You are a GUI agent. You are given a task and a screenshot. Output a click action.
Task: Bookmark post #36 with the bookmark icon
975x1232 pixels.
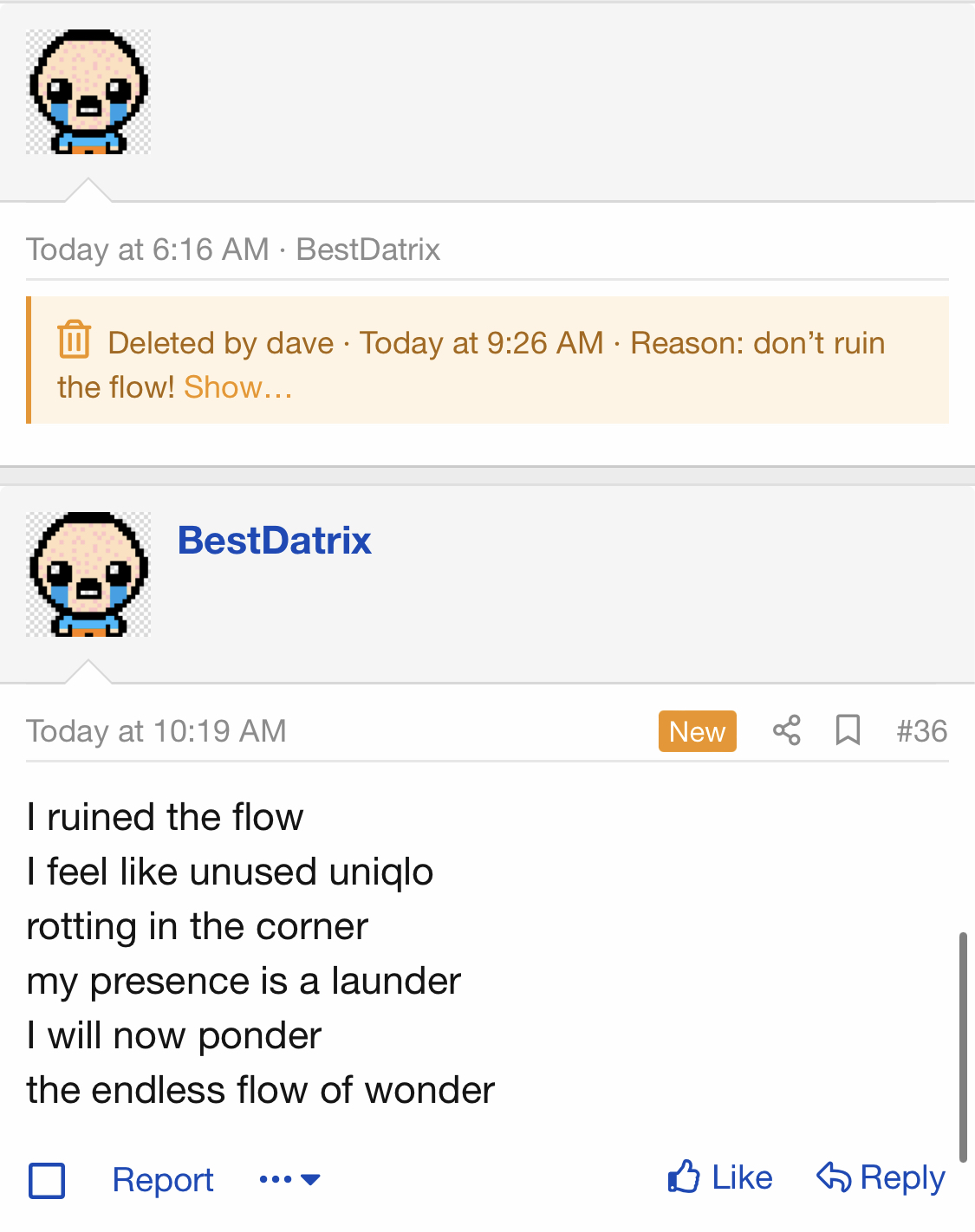(847, 730)
